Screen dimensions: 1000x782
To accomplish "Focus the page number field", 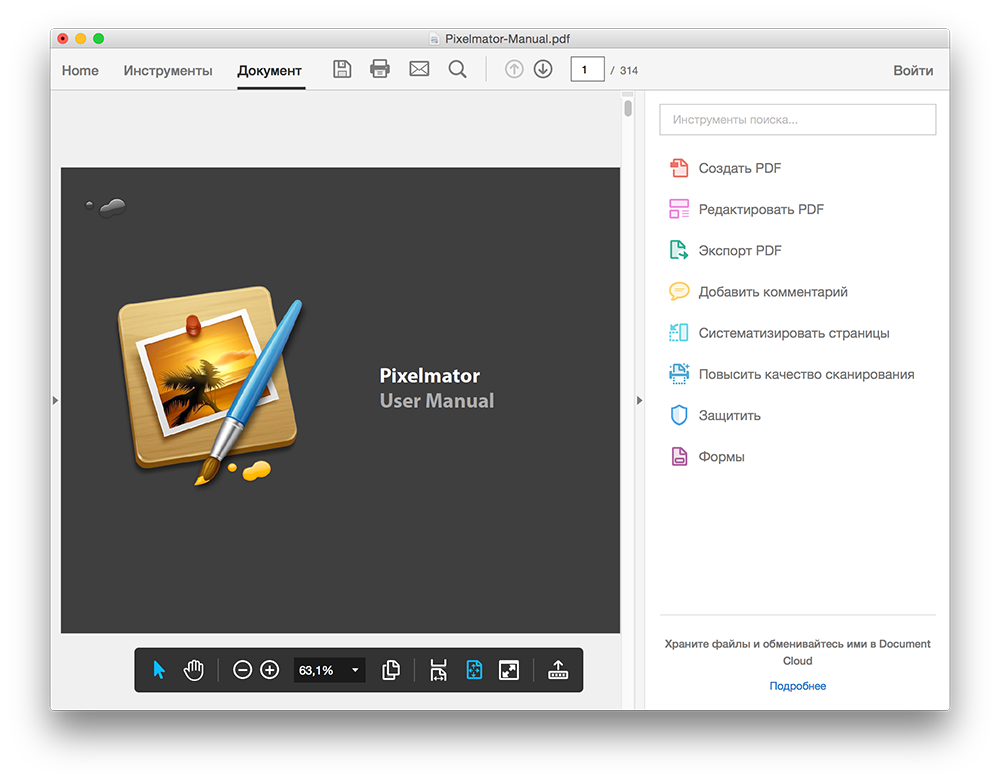I will point(587,70).
